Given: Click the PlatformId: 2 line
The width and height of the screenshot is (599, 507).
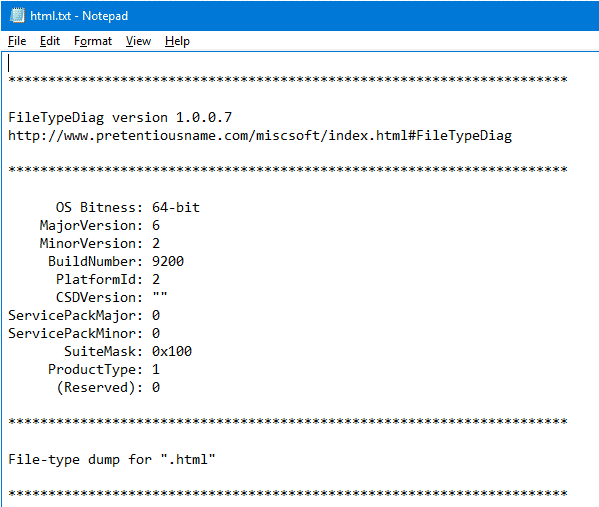Looking at the screenshot, I should (108, 279).
